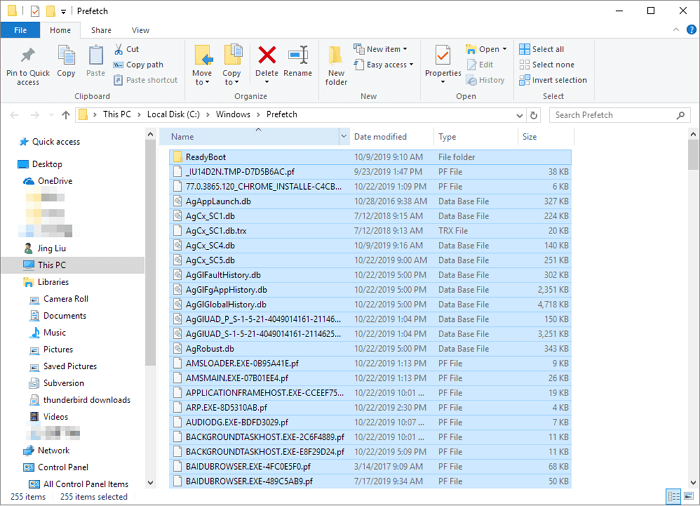Click the blue Help question icon

(691, 30)
